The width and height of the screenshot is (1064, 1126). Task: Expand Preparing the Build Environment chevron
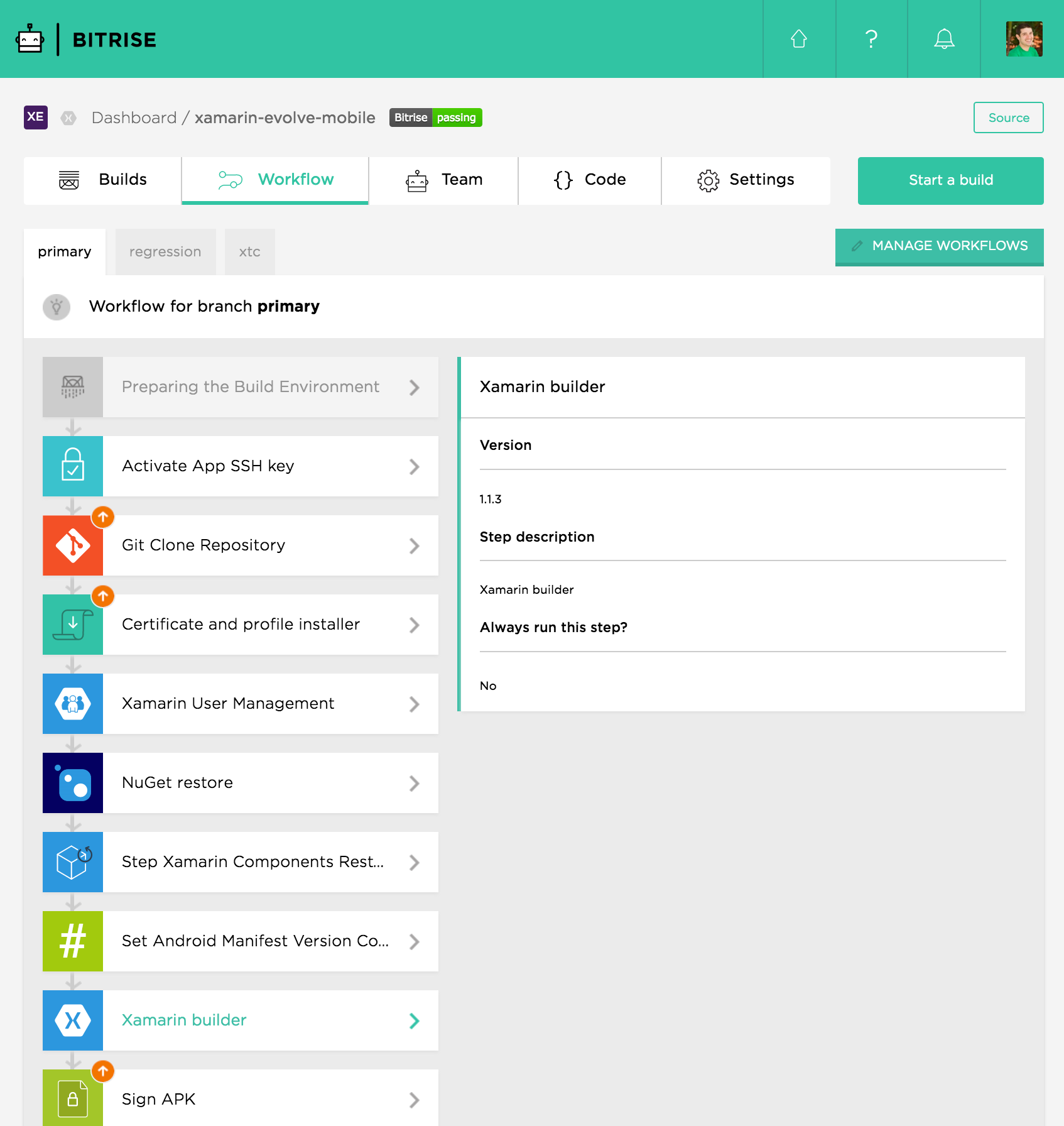[414, 387]
